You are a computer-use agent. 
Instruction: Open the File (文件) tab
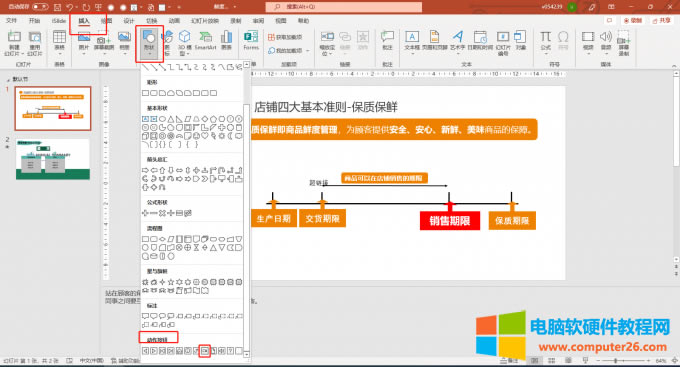(12, 21)
